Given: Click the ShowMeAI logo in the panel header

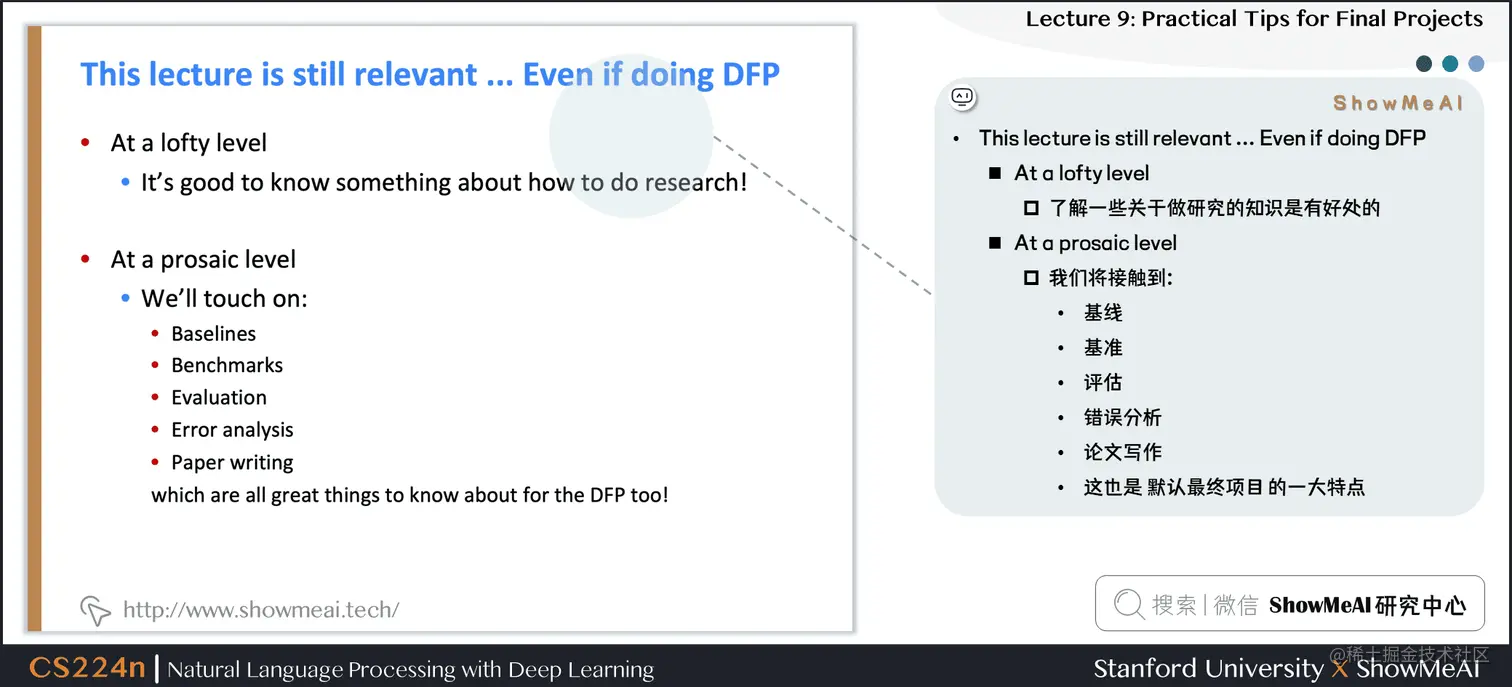Looking at the screenshot, I should (1397, 103).
